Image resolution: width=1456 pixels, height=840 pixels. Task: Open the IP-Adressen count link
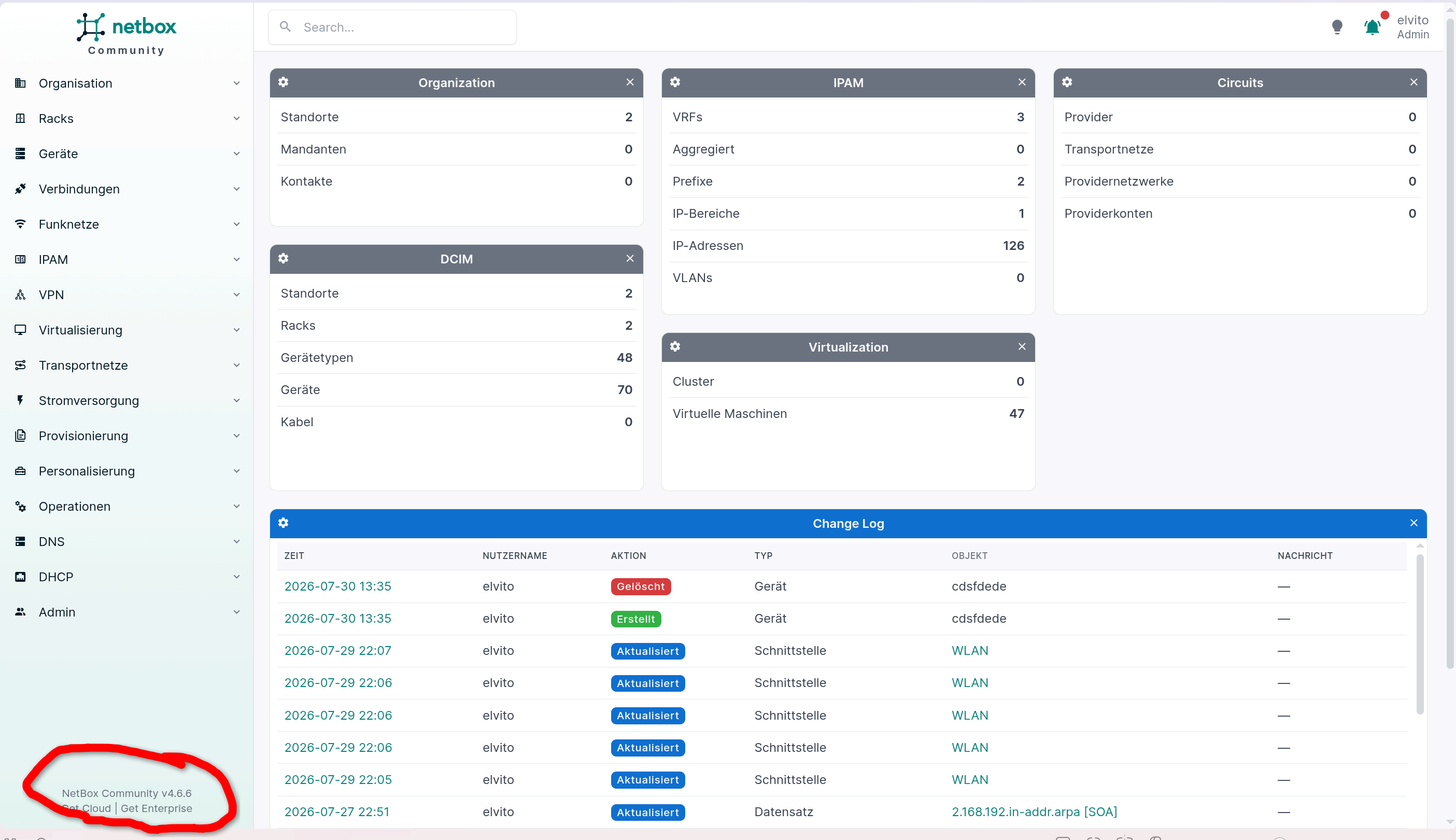(1013, 246)
